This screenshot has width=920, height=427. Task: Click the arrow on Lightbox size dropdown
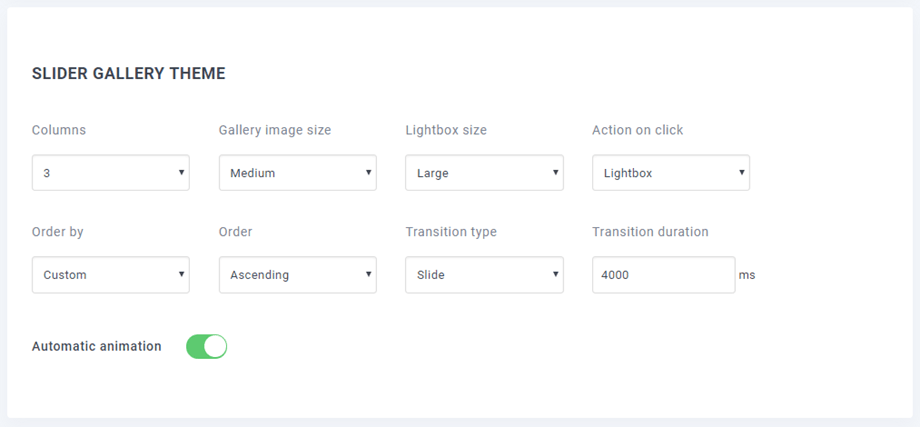[x=555, y=173]
